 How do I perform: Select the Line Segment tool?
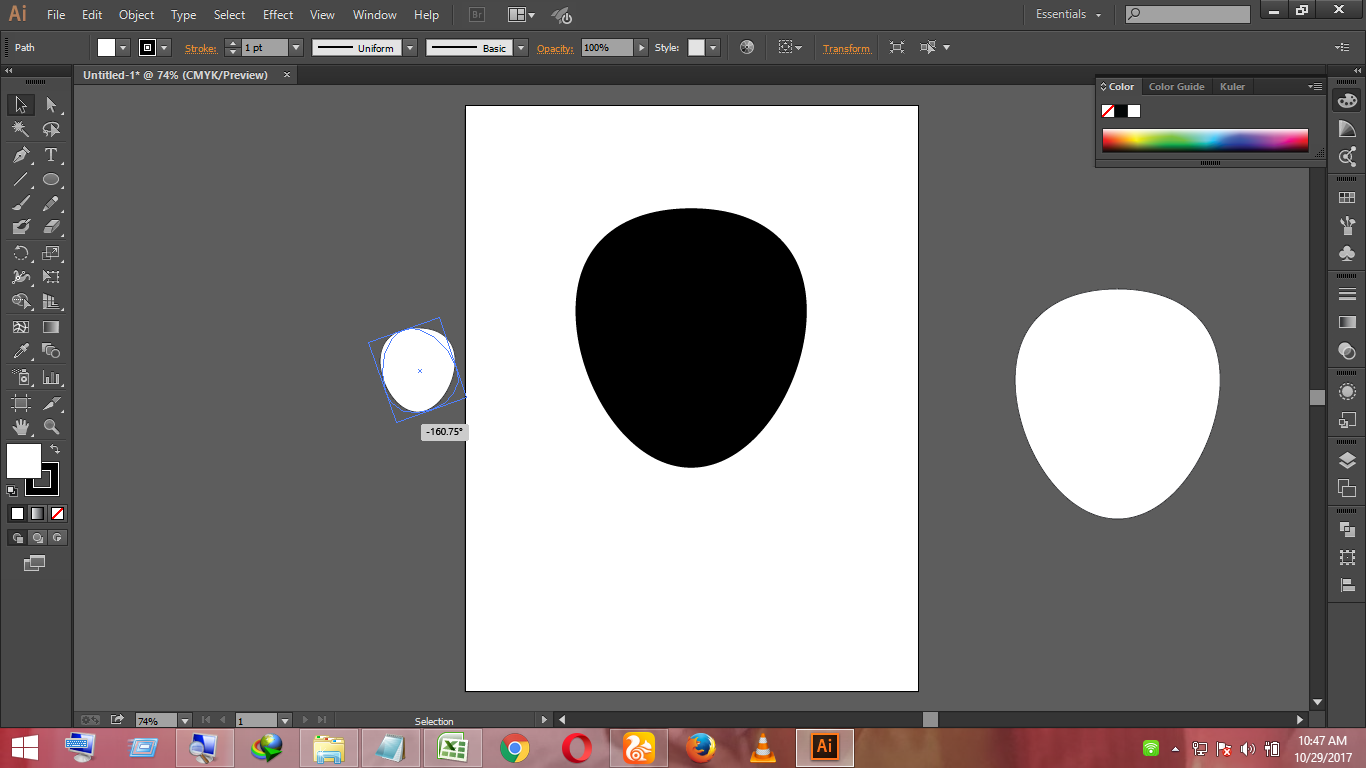click(20, 180)
